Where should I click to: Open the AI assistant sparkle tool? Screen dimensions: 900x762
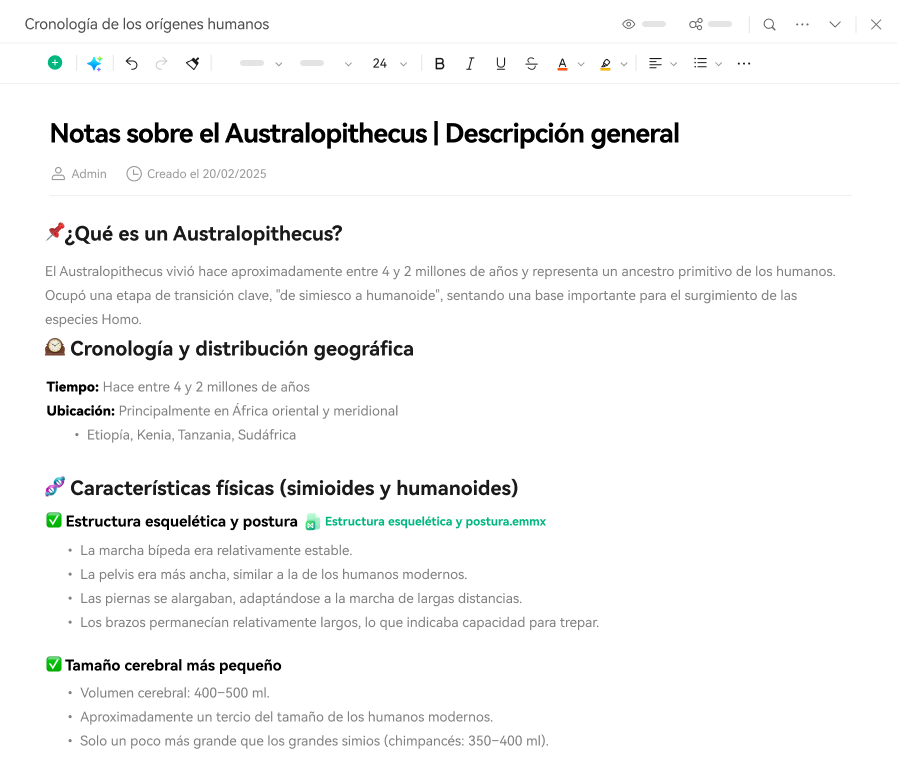[94, 63]
